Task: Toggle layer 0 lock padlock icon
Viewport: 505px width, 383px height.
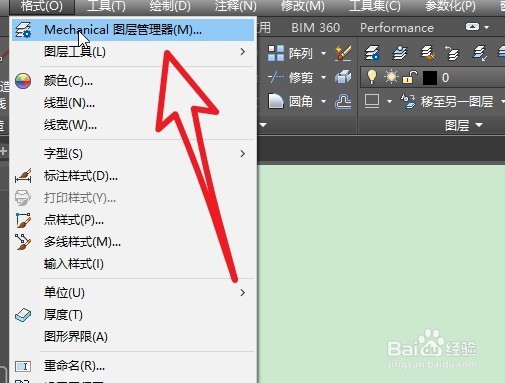Action: click(x=410, y=77)
